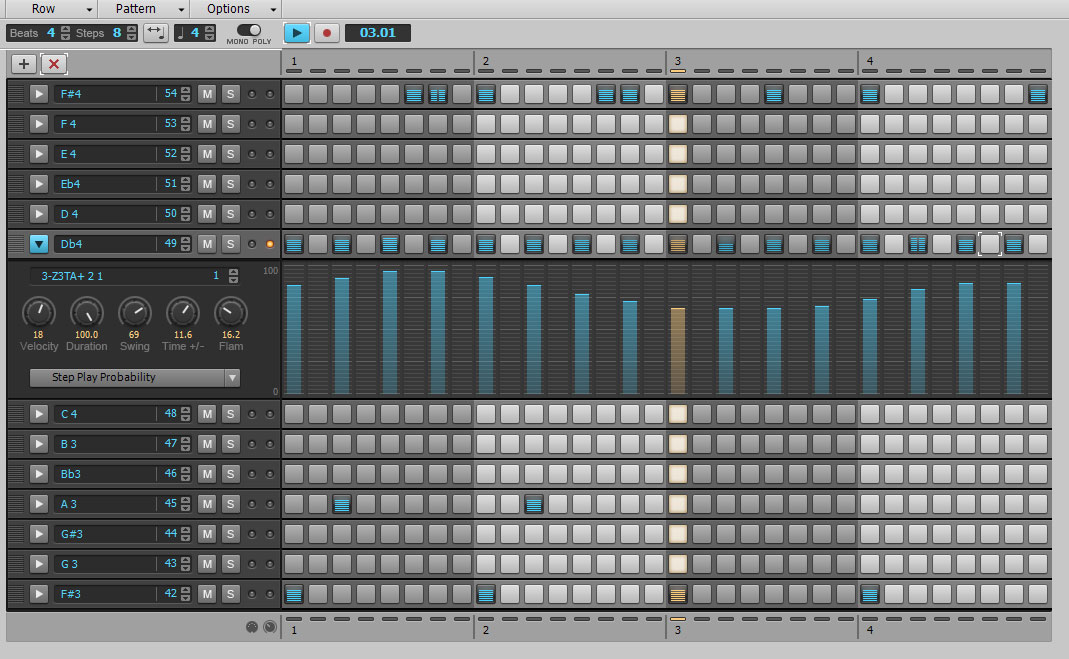Click beat 4 marker in bottom ruler
Viewport: 1069px width, 659px height.
[869, 630]
